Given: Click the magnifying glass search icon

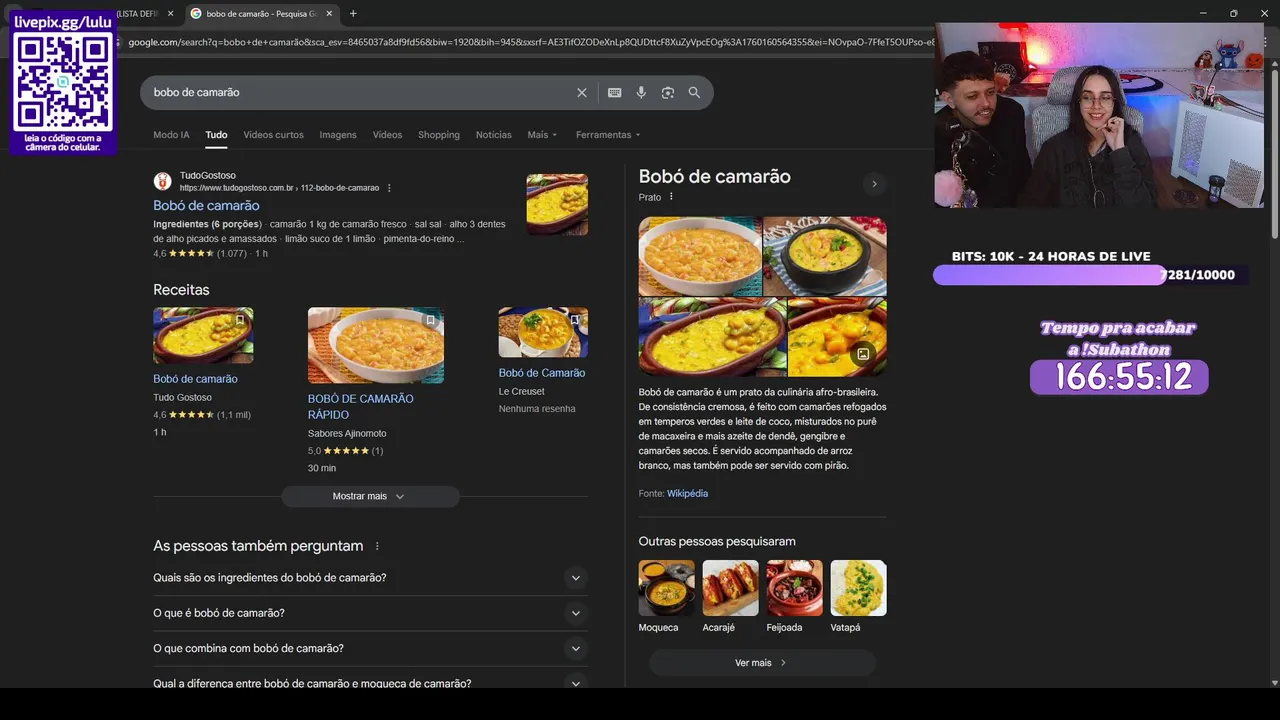Looking at the screenshot, I should coord(694,92).
